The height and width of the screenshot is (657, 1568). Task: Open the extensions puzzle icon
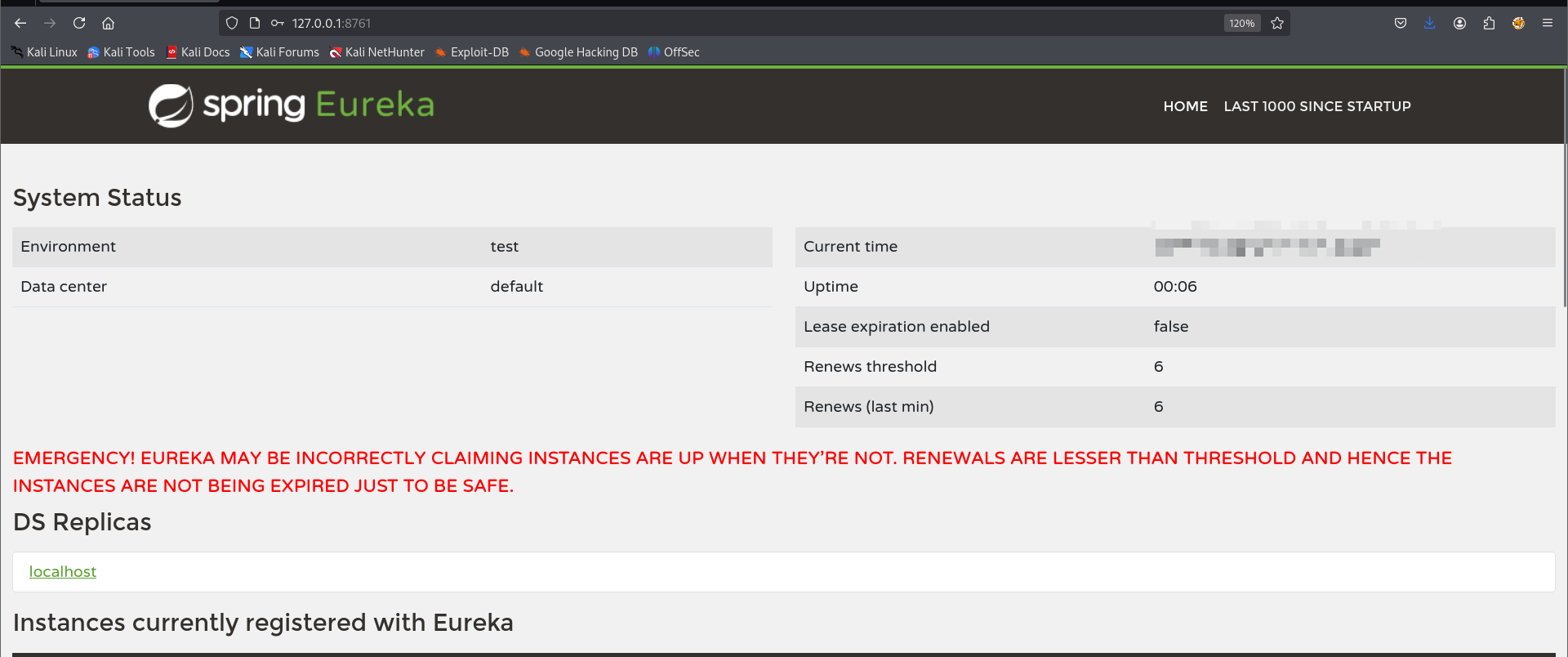pos(1489,23)
